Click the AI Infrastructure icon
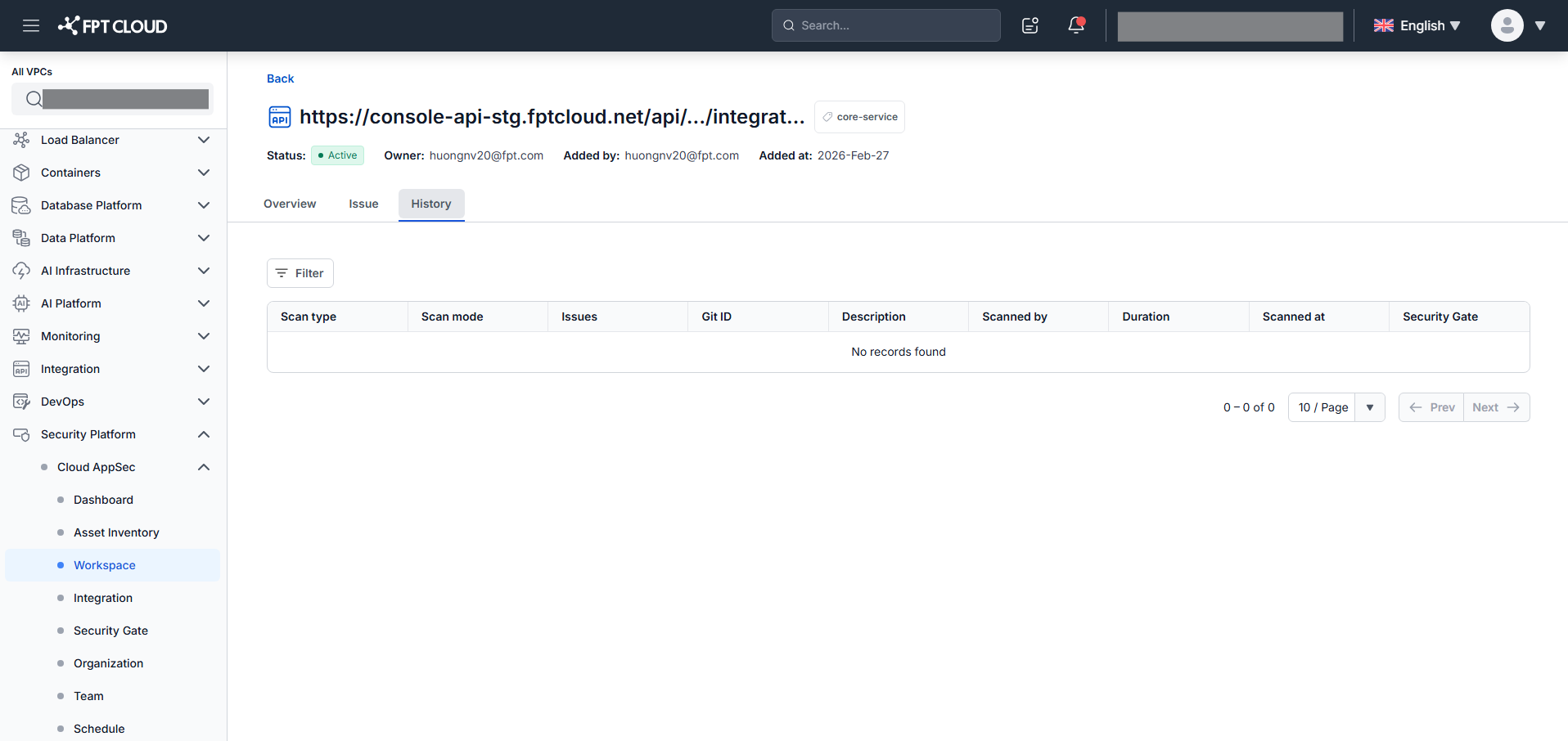Image resolution: width=1568 pixels, height=741 pixels. [x=21, y=271]
